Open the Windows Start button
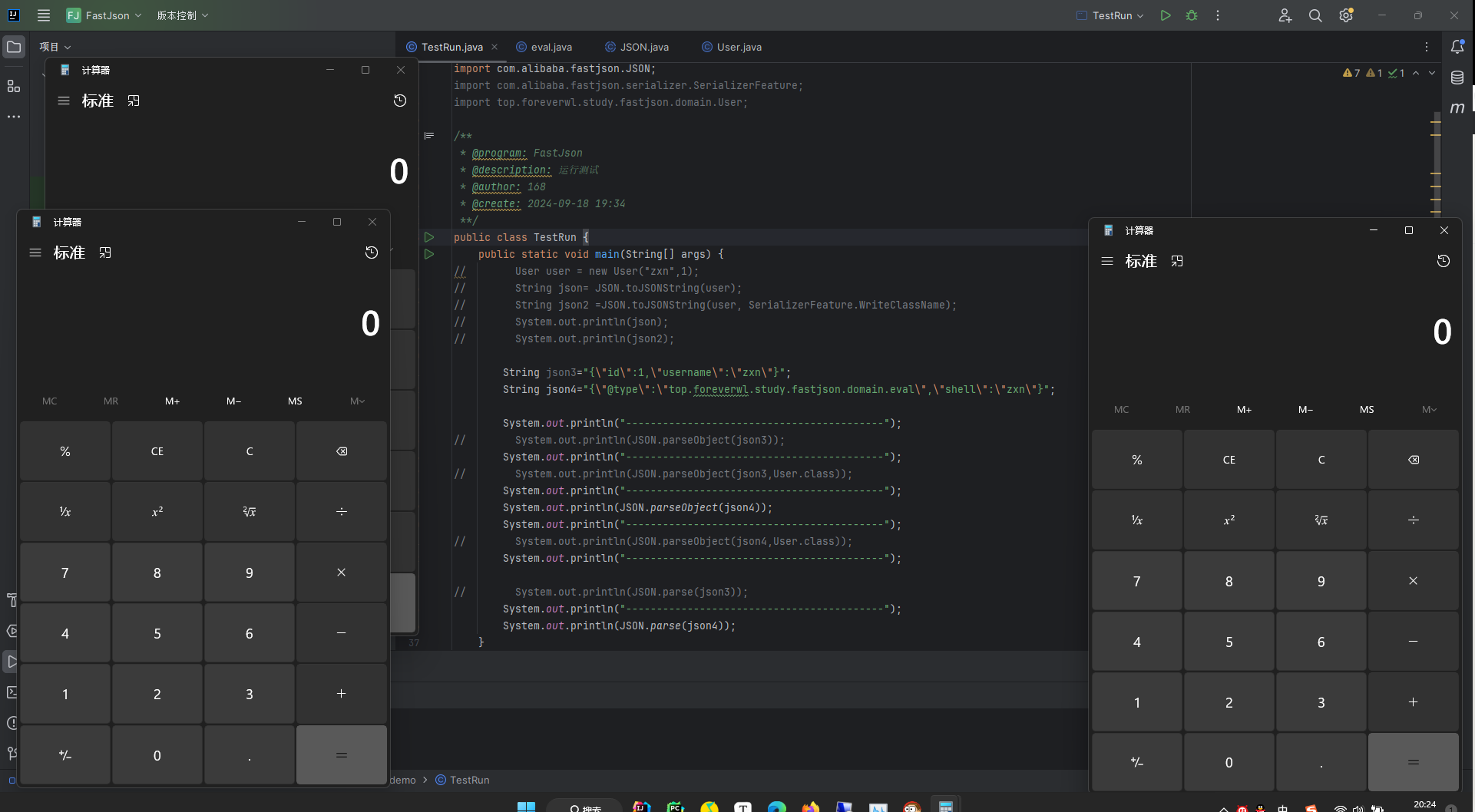1475x812 pixels. (526, 806)
